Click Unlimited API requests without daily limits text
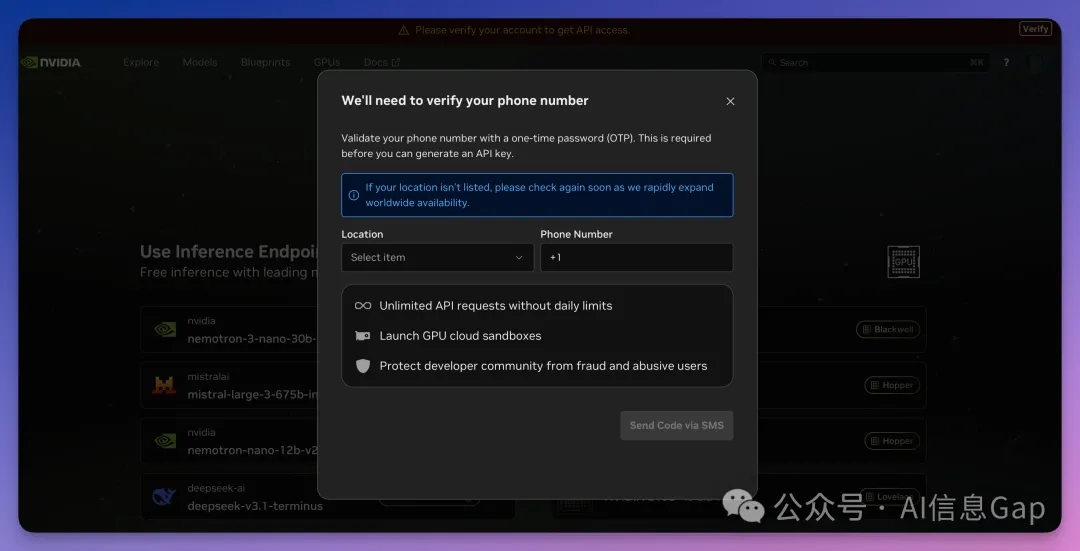Viewport: 1080px width, 551px height. (496, 306)
